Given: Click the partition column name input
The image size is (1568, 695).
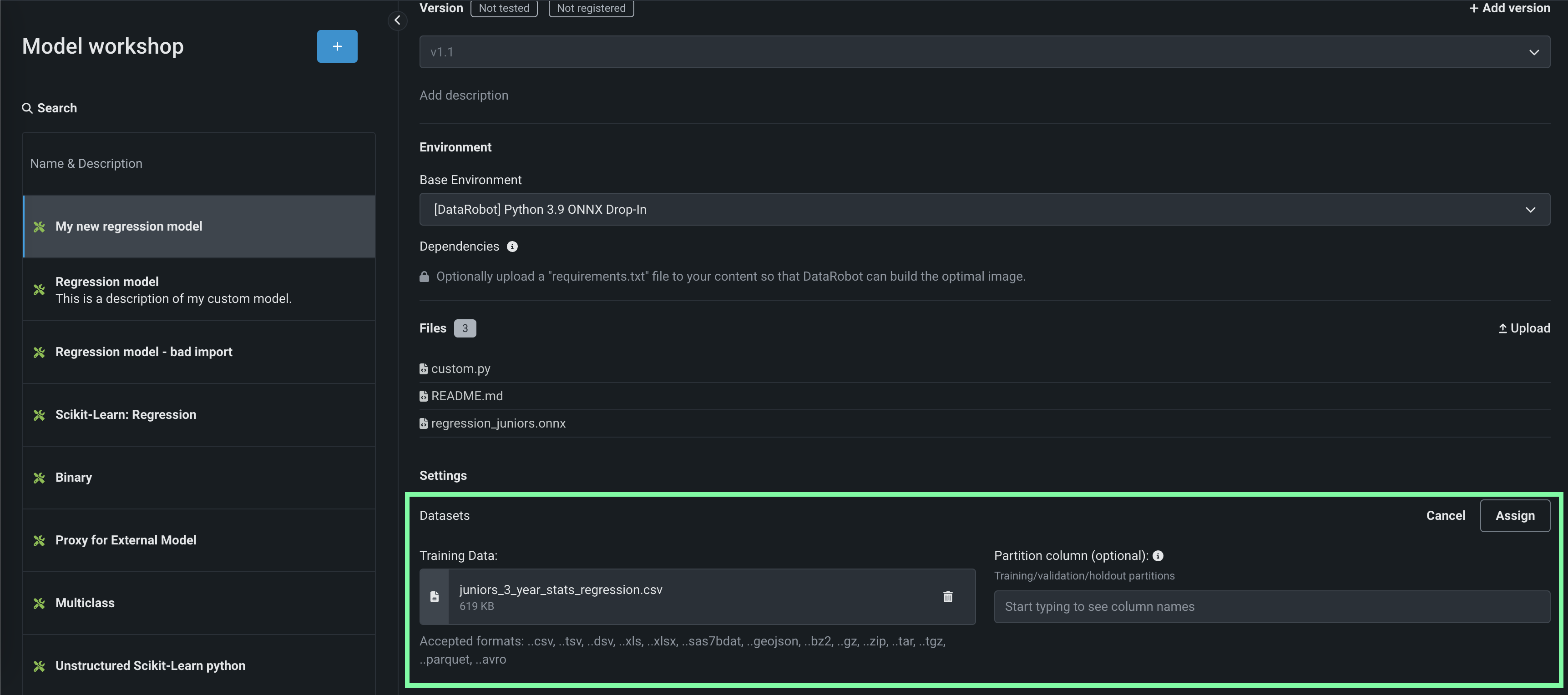Looking at the screenshot, I should (1271, 607).
